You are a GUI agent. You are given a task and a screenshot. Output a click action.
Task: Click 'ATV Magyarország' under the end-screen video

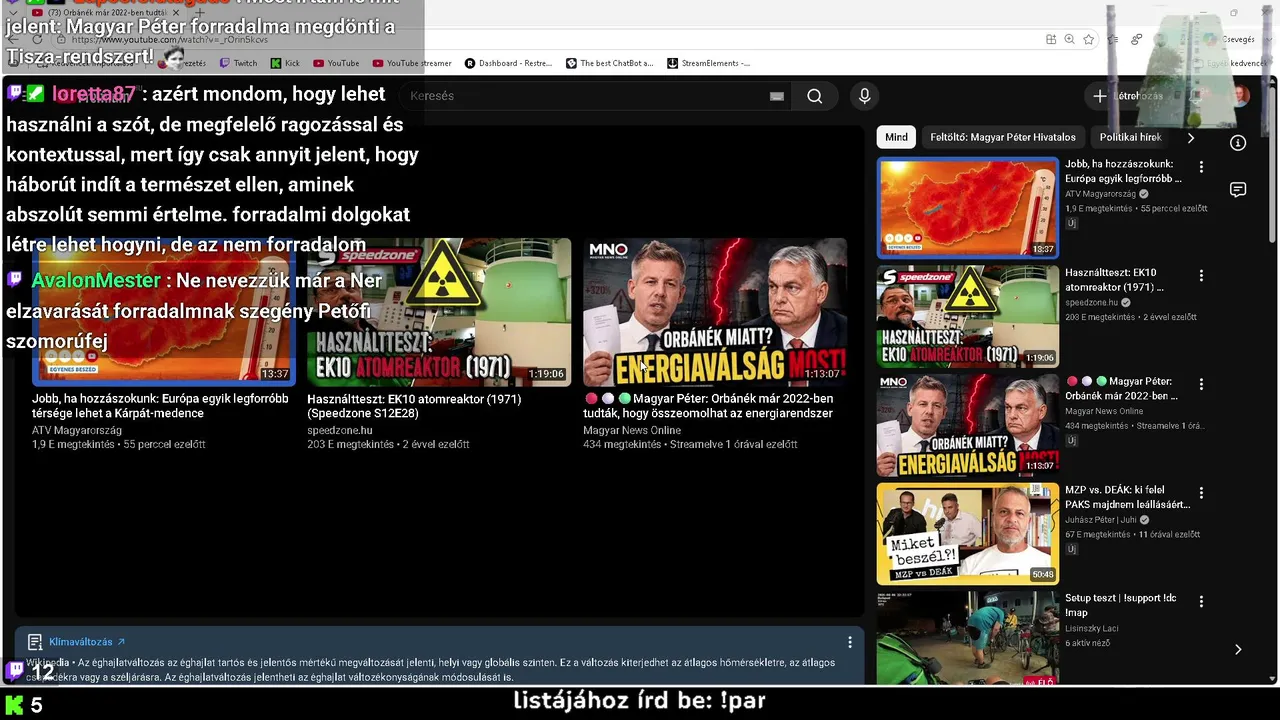click(x=77, y=430)
